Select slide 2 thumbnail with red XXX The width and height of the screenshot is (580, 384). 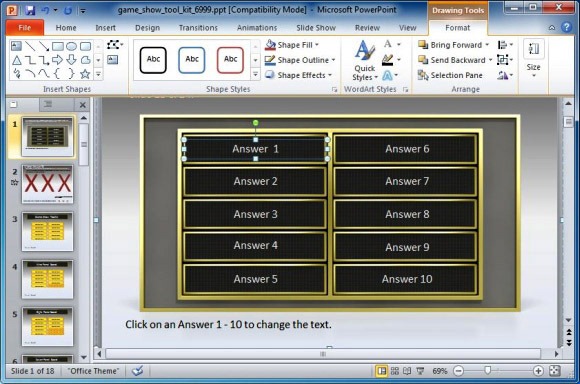coord(47,184)
